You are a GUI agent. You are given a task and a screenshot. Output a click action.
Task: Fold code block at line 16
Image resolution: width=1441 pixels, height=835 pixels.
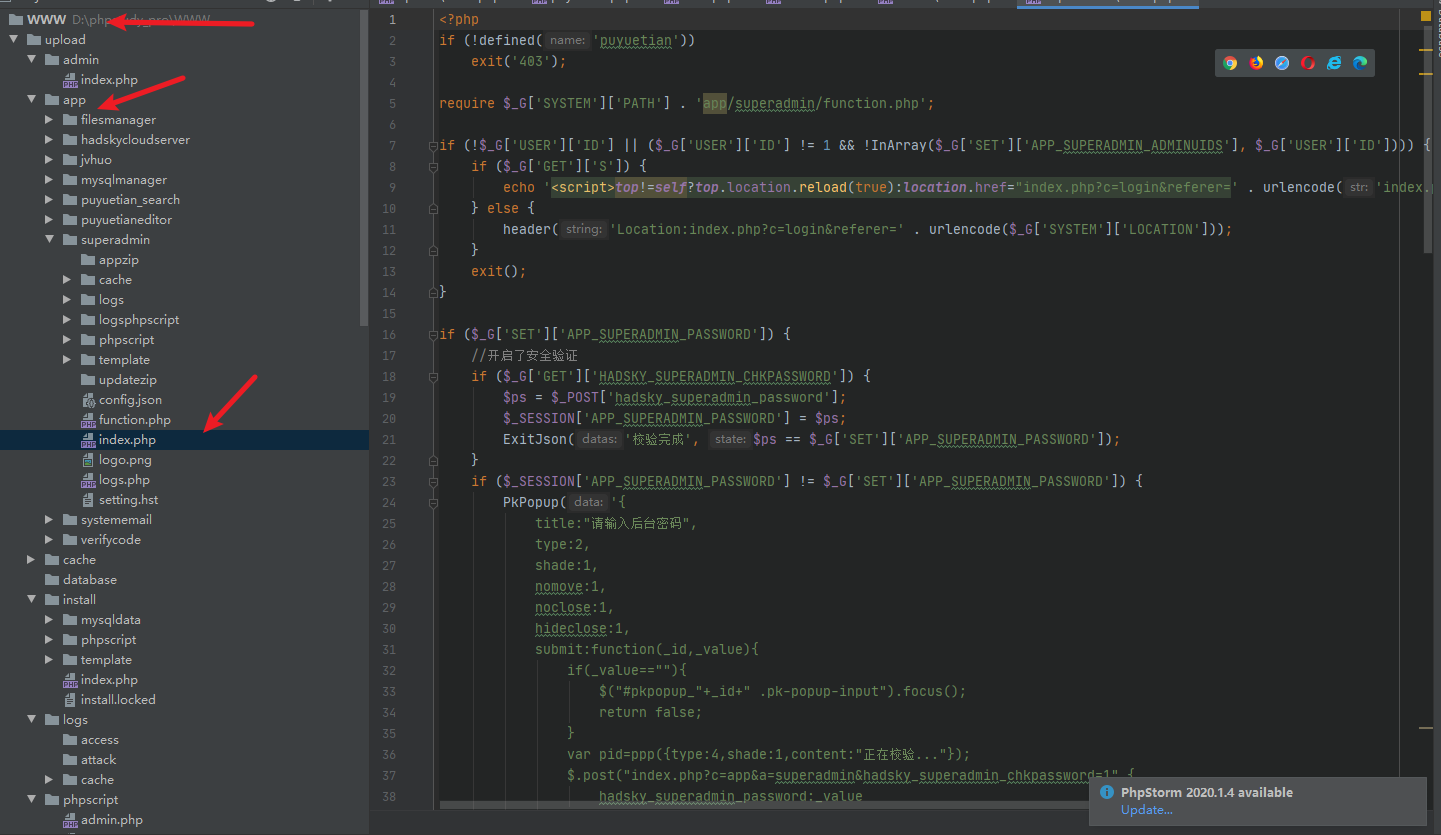tap(431, 334)
